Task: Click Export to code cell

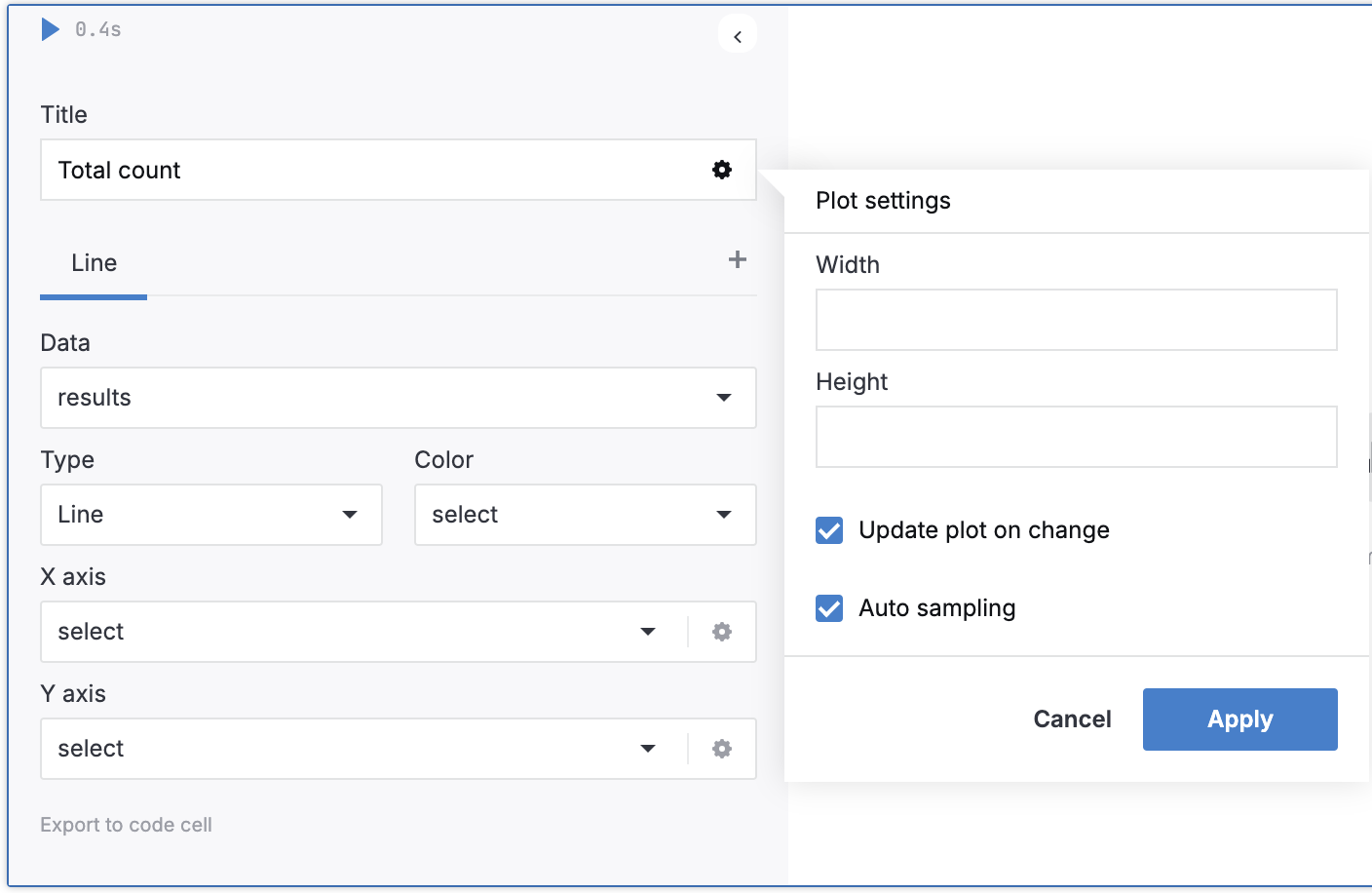Action: pyautogui.click(x=126, y=824)
